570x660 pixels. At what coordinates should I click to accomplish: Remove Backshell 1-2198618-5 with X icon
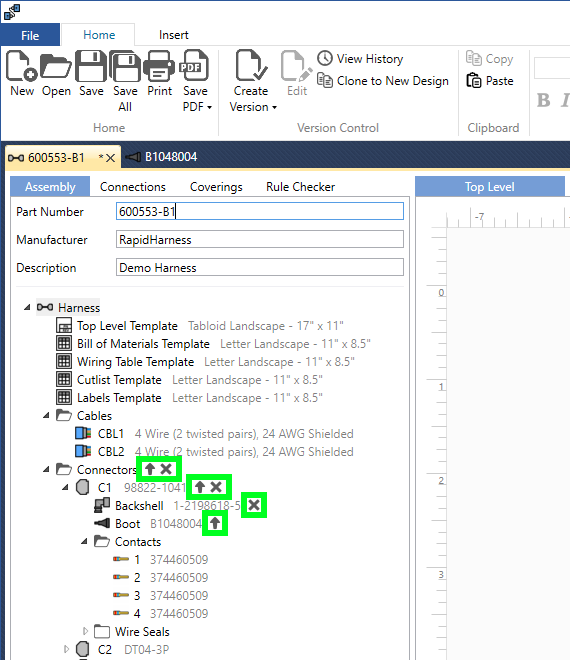[x=254, y=505]
